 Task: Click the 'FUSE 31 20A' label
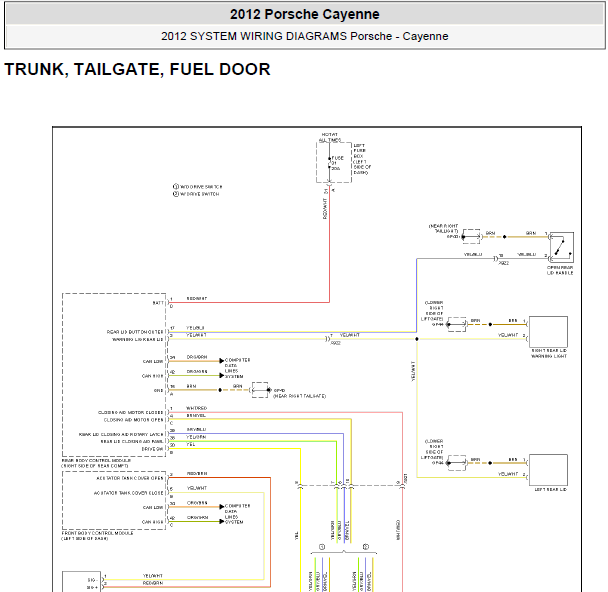337,163
